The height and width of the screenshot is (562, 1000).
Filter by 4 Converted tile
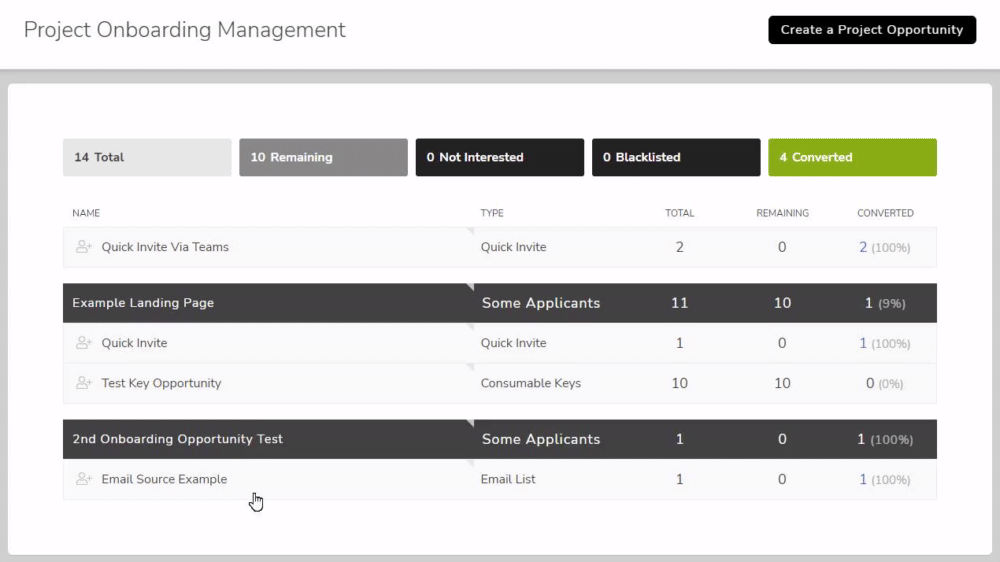click(852, 158)
